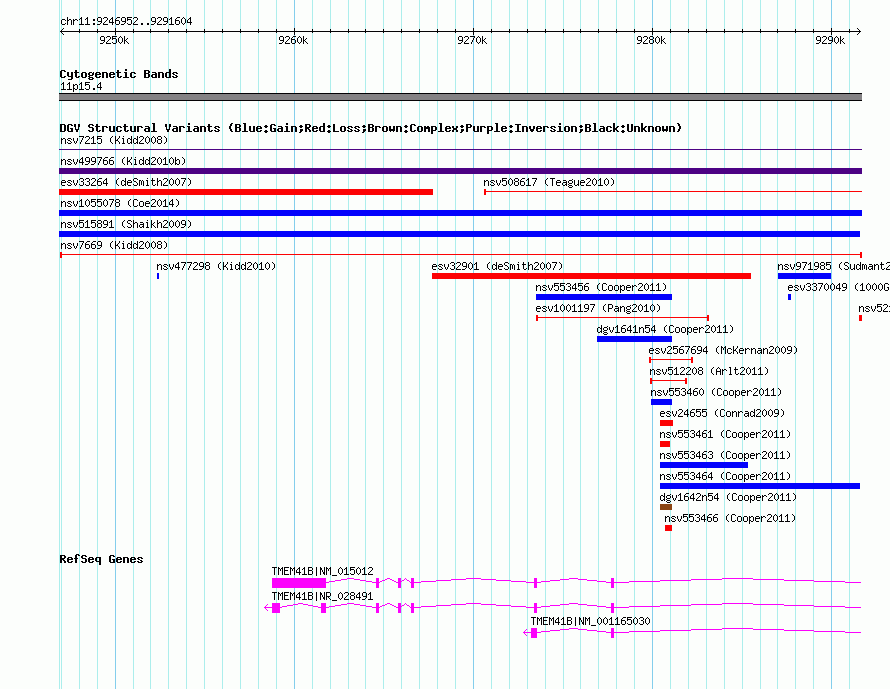Open variant esv2567694 (McKernan2009) label

[723, 350]
